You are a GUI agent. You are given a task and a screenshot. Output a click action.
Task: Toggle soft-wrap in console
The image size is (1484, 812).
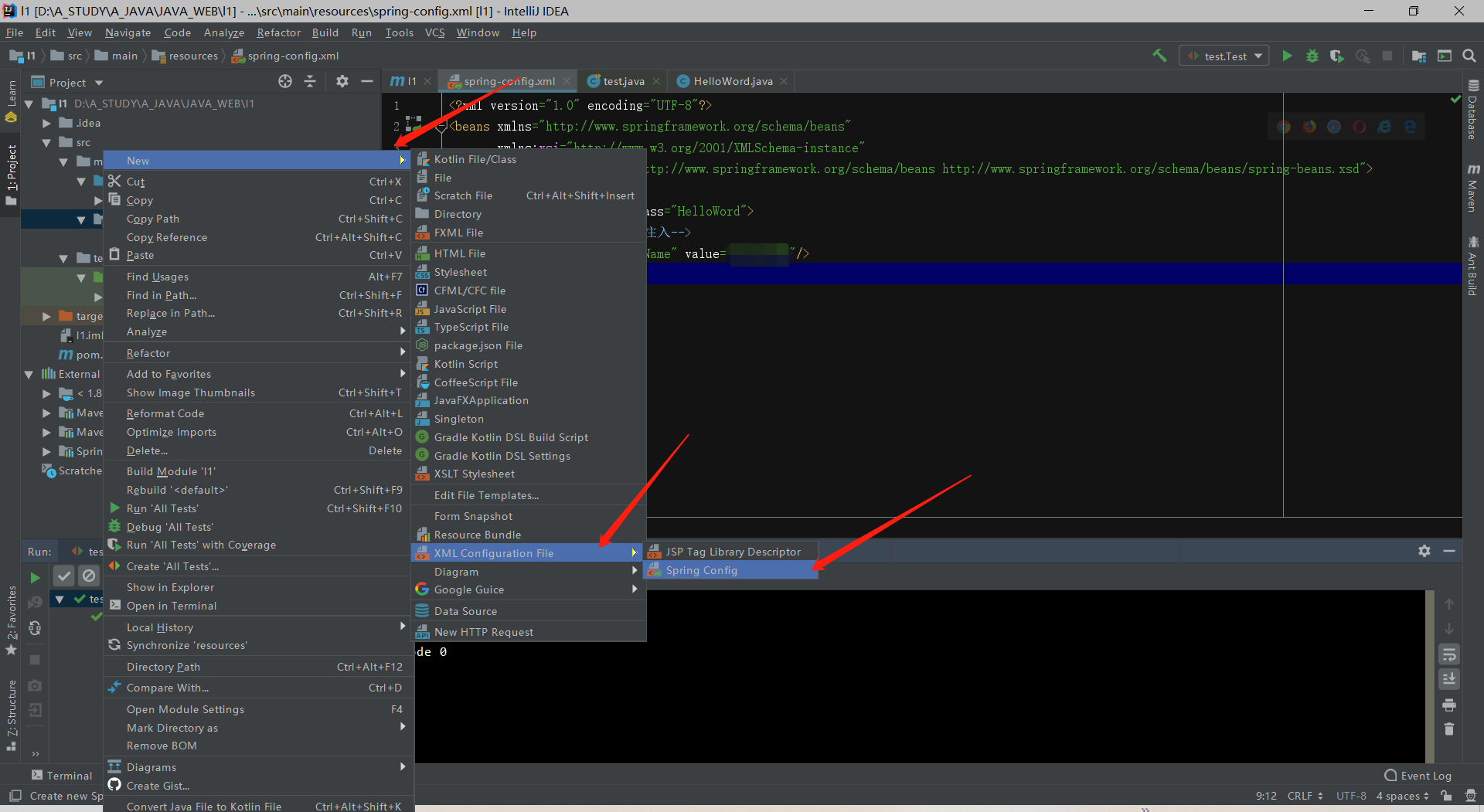pyautogui.click(x=1449, y=654)
